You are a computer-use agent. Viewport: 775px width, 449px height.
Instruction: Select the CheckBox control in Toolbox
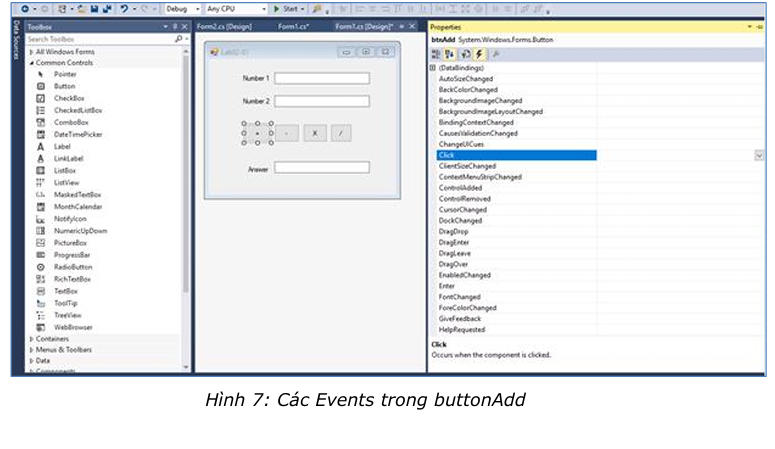click(69, 98)
